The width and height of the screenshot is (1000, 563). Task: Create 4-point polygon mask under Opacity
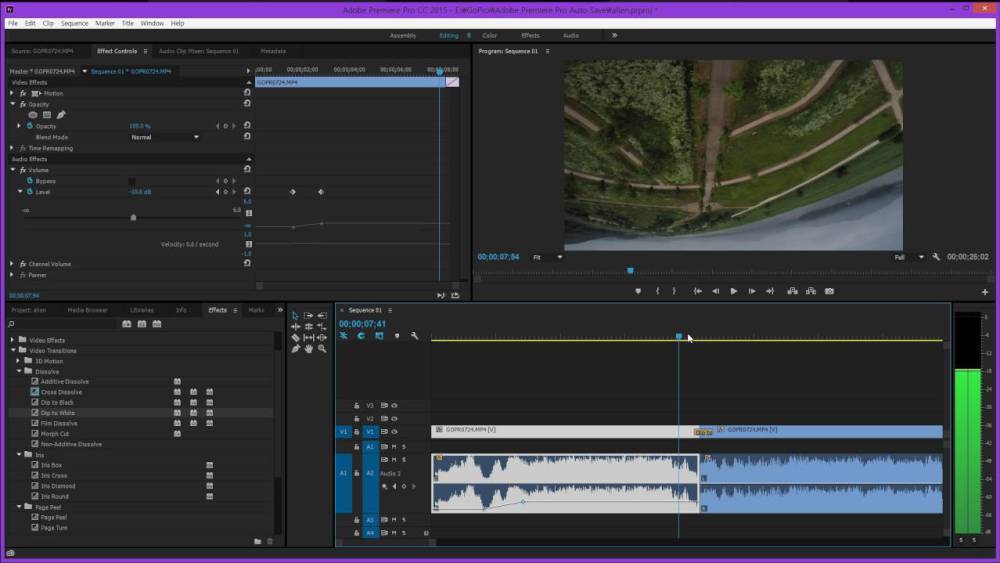[x=47, y=115]
